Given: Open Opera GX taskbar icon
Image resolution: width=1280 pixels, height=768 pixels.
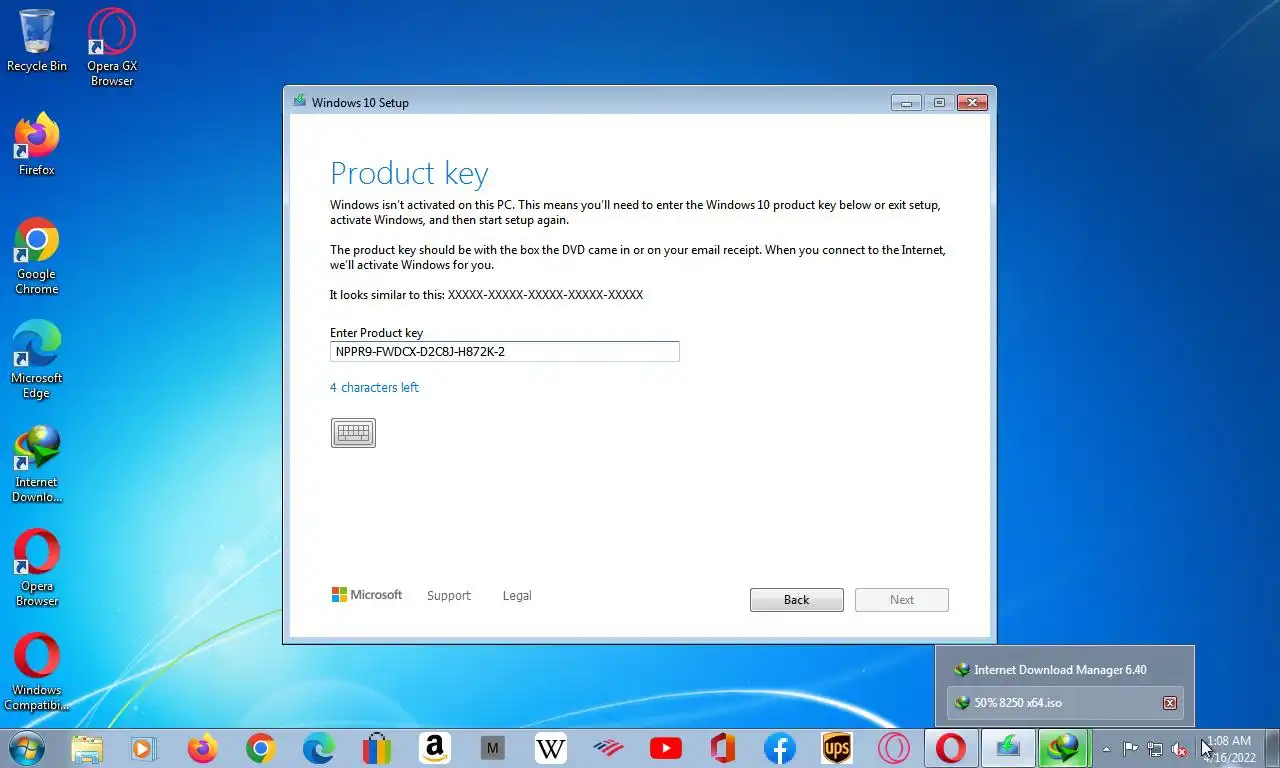Looking at the screenshot, I should click(894, 748).
